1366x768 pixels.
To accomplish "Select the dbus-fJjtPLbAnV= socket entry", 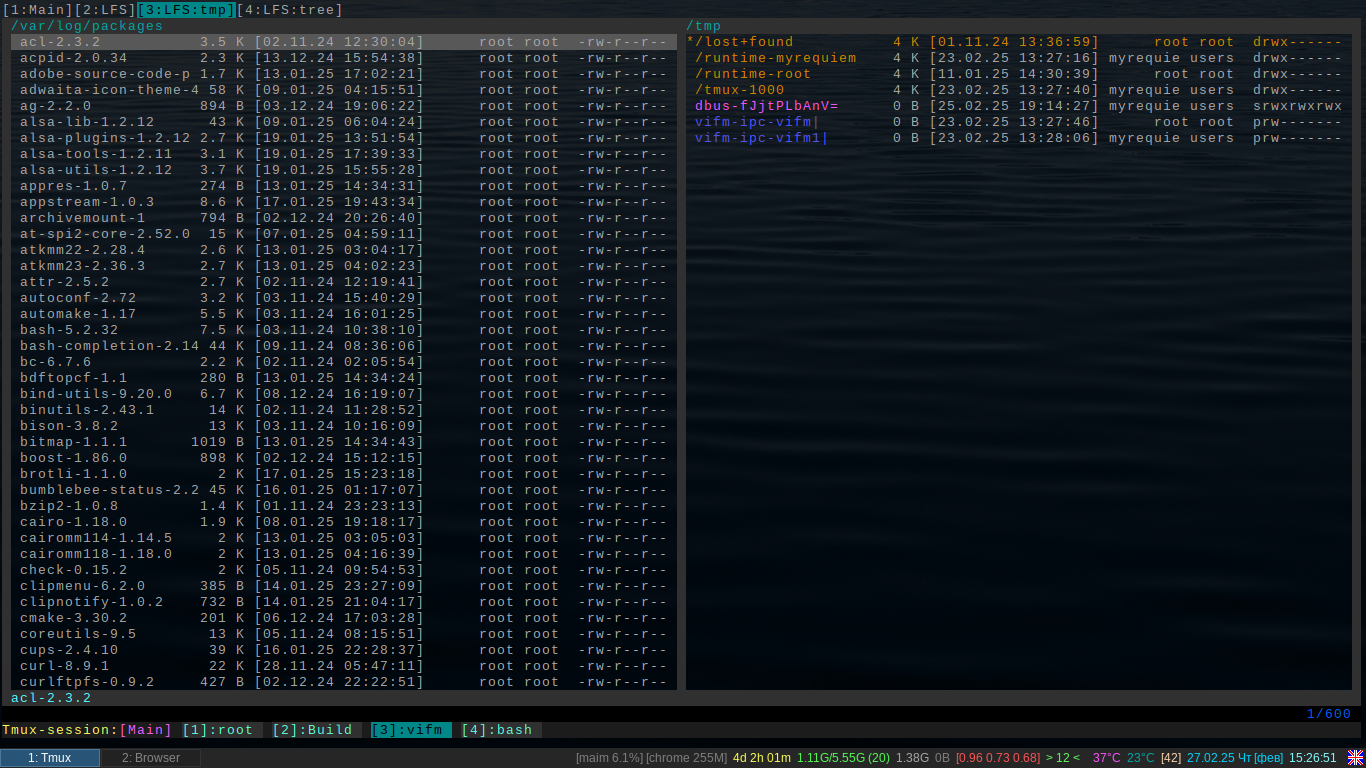I will (1019, 106).
